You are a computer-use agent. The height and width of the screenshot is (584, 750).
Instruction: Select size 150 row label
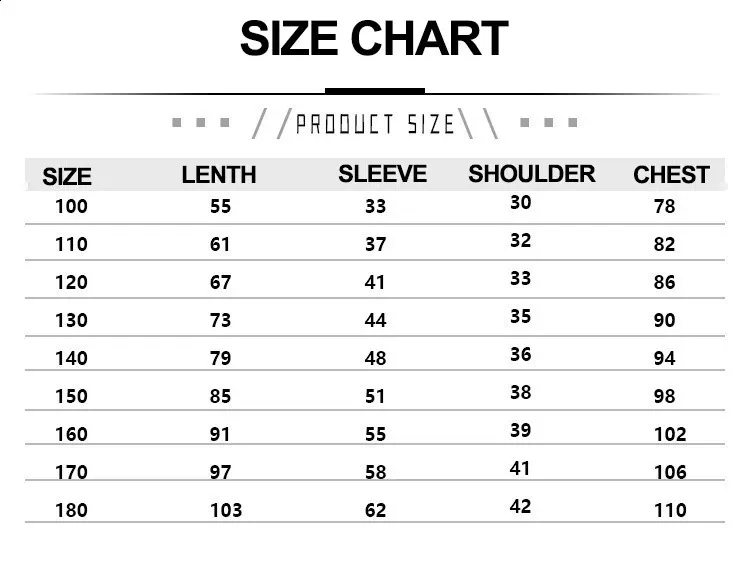[x=71, y=397]
